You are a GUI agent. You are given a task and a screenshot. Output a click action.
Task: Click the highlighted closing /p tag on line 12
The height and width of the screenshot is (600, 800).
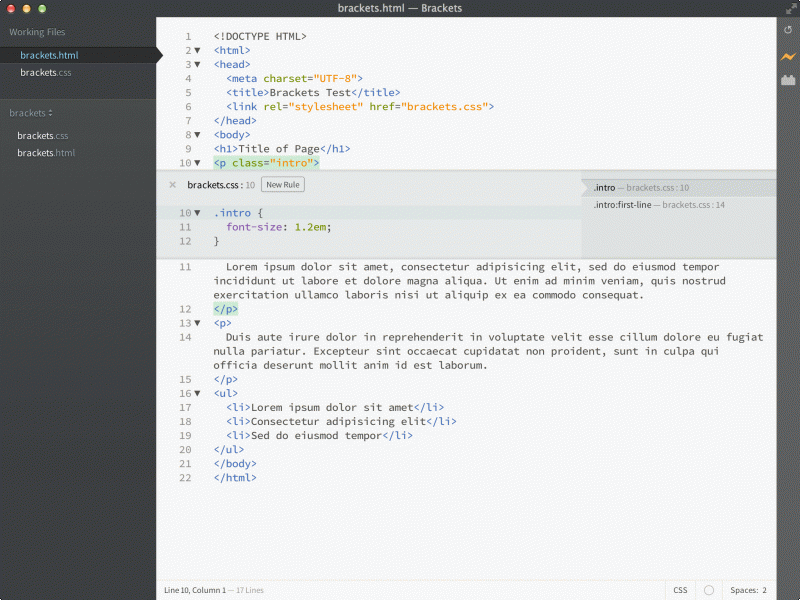click(x=226, y=309)
